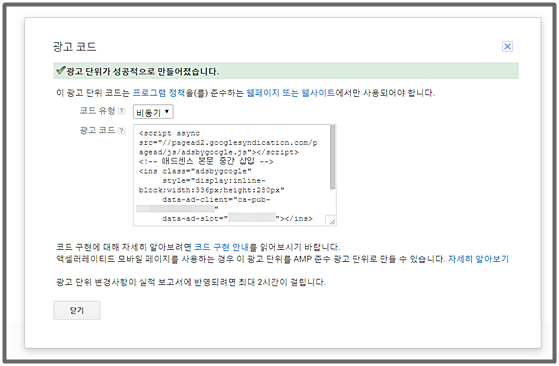
Task: Click the ad code box vertical scrollbar
Action: tap(332, 157)
